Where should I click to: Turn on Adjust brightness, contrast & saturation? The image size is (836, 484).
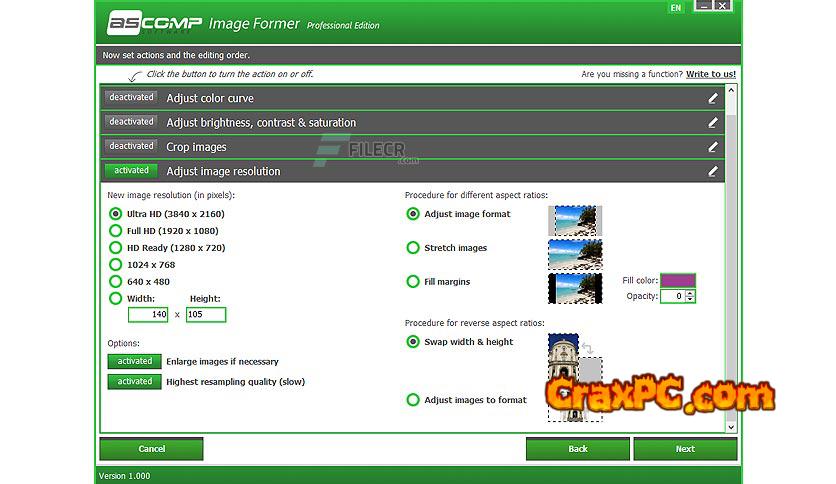(131, 122)
